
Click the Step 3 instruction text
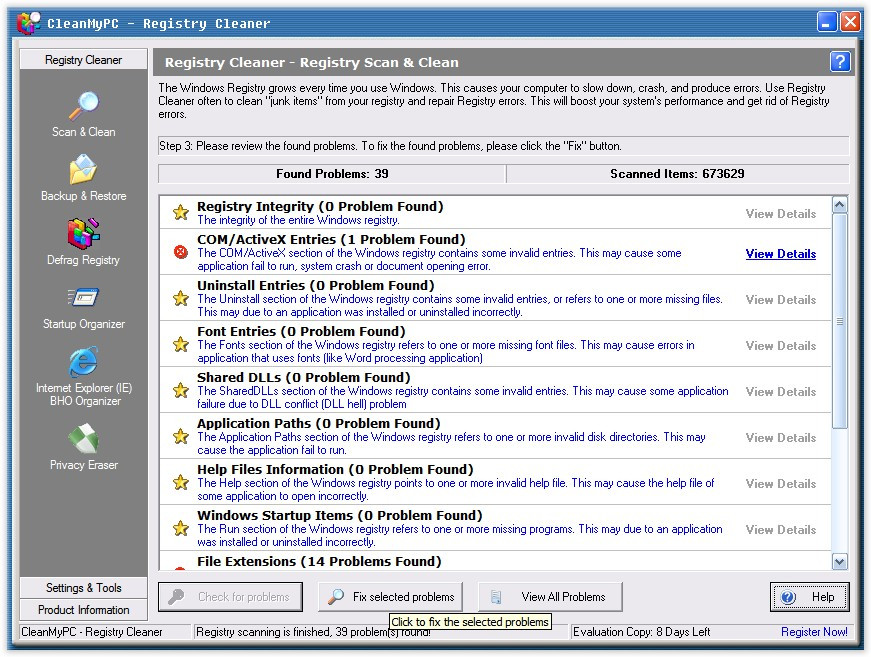pos(391,146)
